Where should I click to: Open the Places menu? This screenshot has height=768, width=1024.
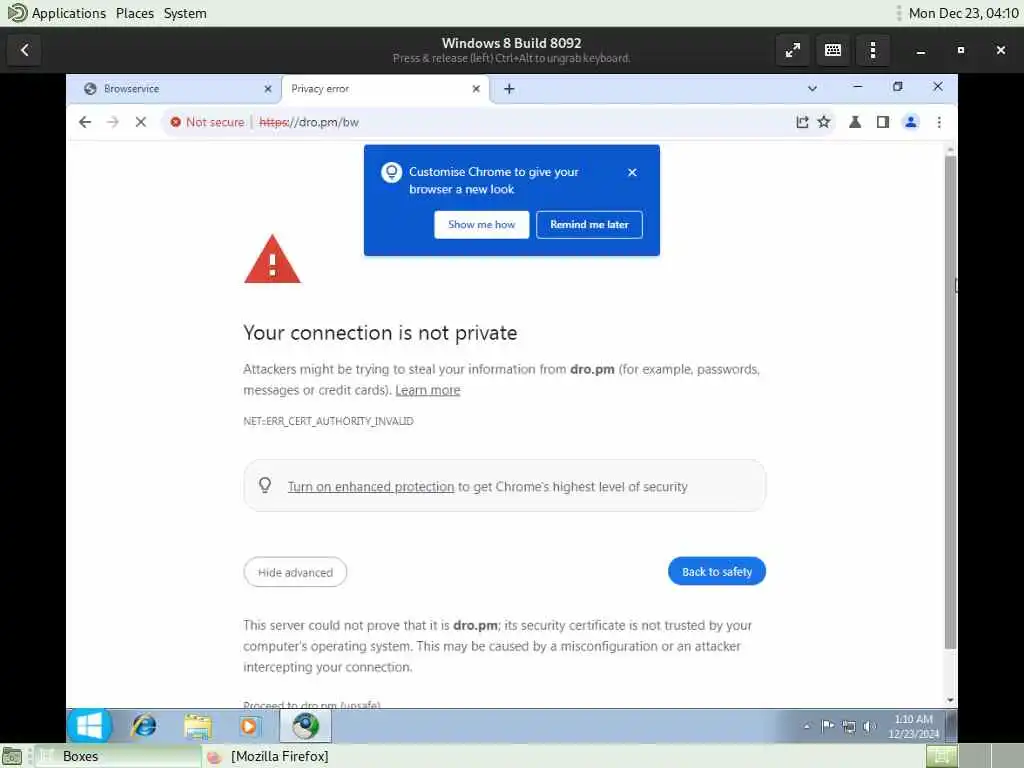135,13
